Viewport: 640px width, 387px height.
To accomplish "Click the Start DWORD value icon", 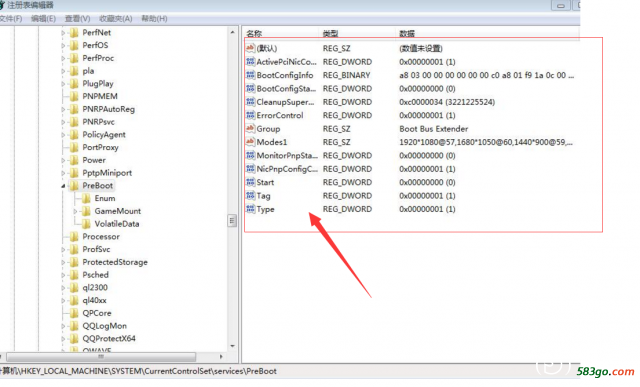I will tap(250, 182).
